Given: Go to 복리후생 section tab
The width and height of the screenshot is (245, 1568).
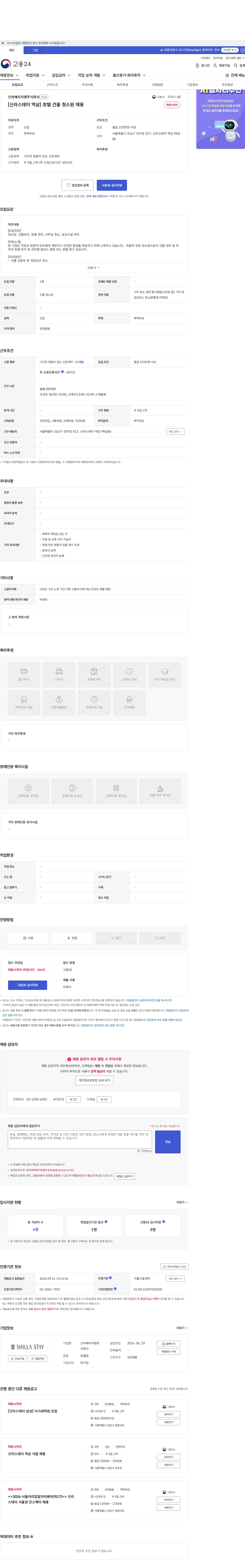Looking at the screenshot, I should pos(122,85).
